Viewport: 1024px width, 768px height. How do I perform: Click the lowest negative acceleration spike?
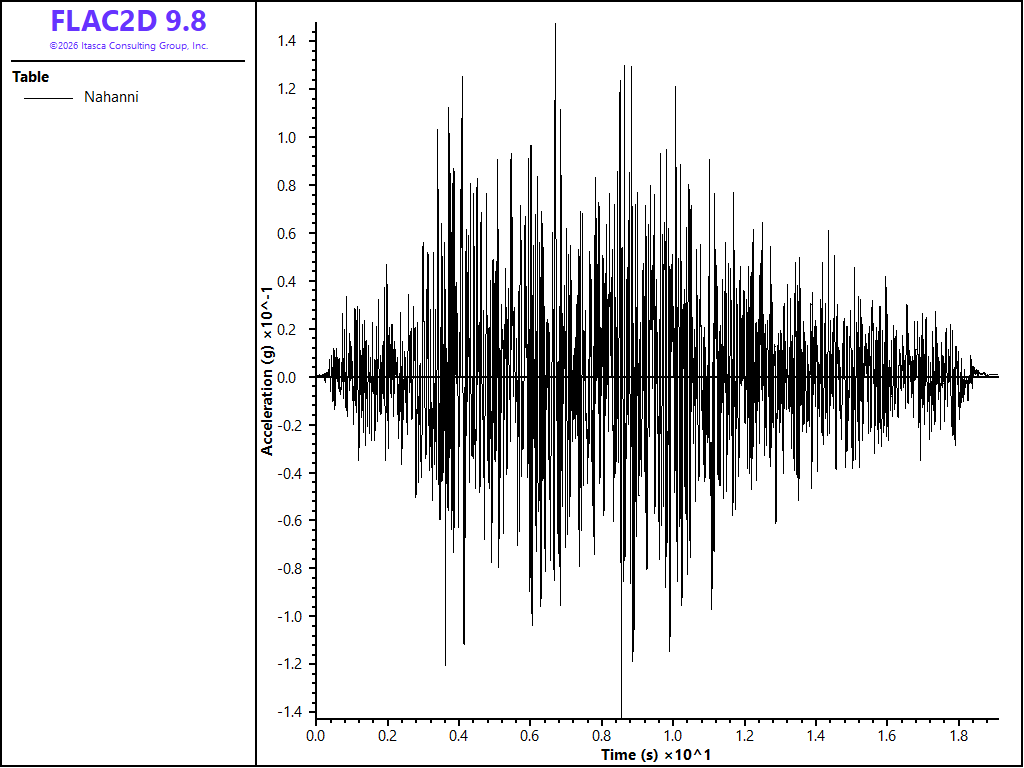[621, 713]
